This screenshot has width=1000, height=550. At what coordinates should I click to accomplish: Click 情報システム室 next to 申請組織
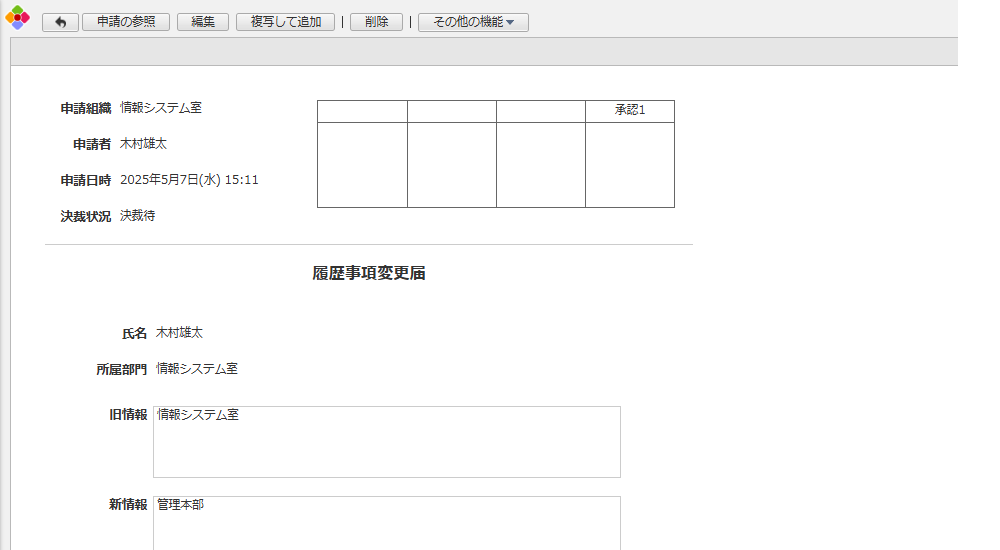tap(161, 108)
